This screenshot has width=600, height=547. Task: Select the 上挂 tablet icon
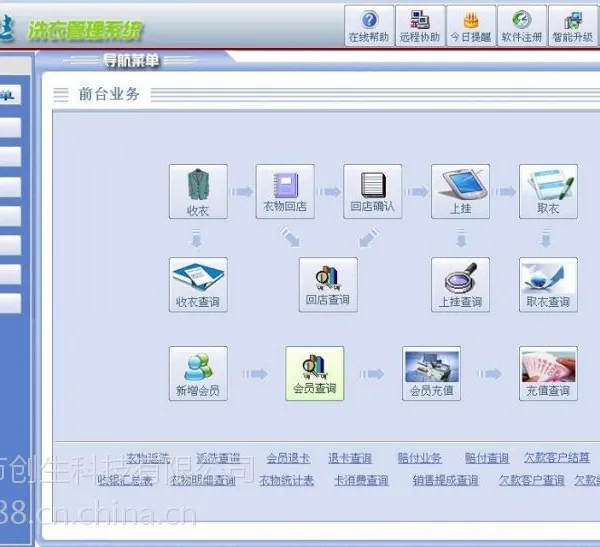click(460, 192)
